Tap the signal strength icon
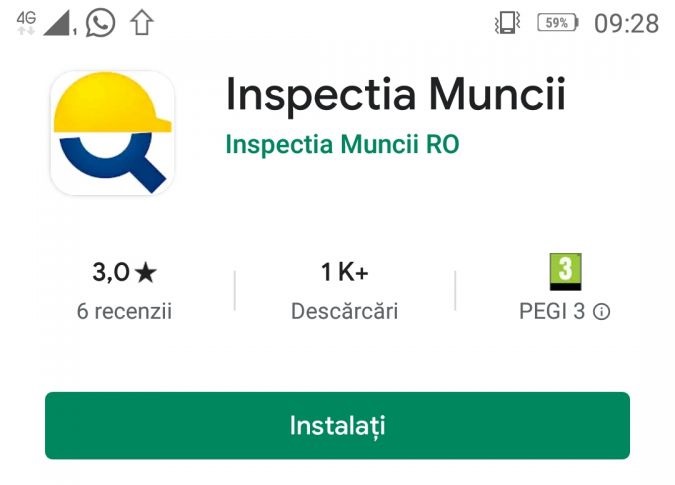675x485 pixels. [59, 23]
